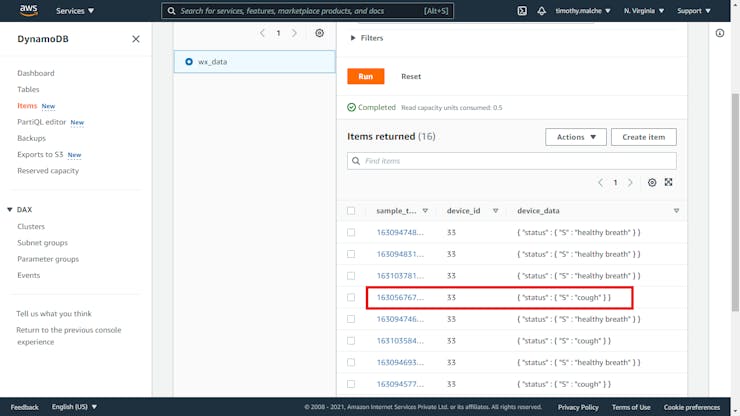740x416 pixels.
Task: Open the Services dropdown menu
Action: tap(75, 11)
